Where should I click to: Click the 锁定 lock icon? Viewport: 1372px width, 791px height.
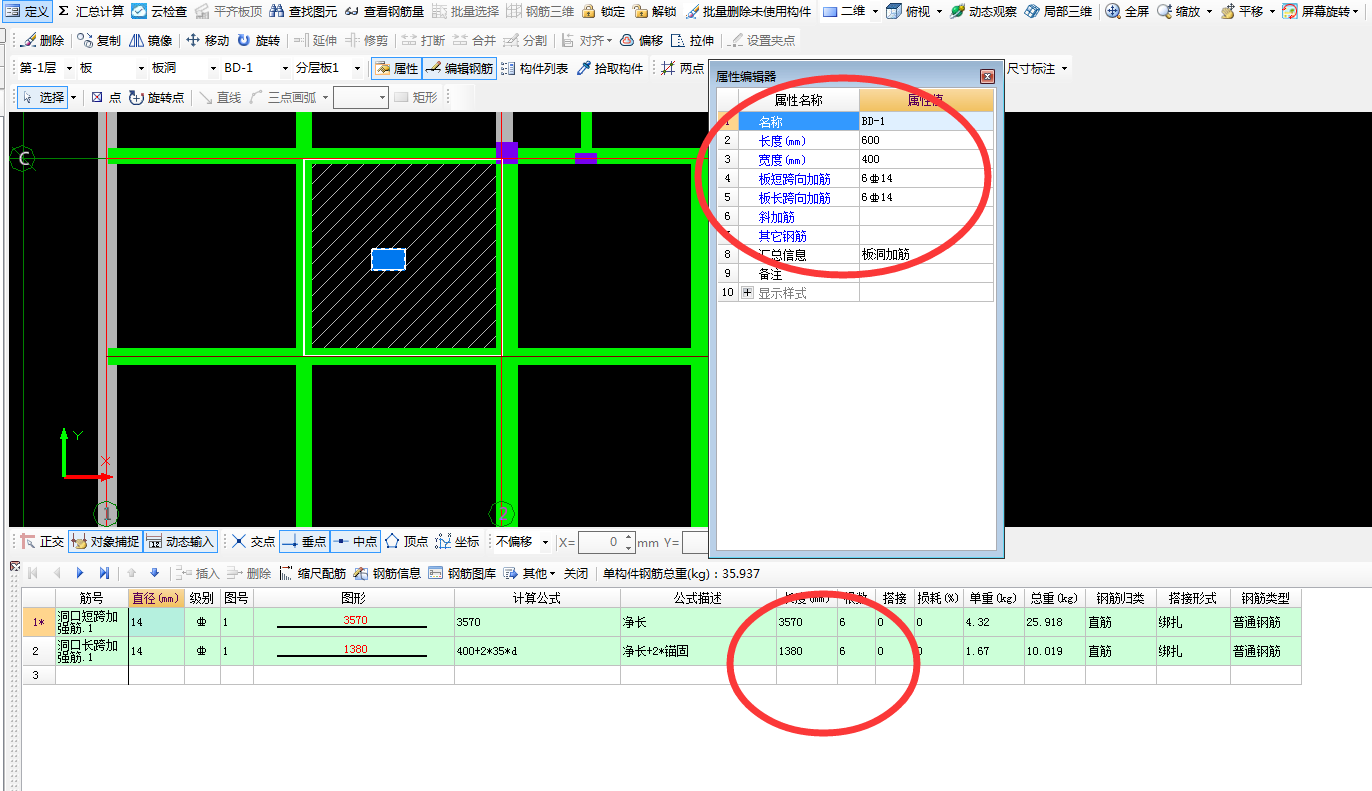pyautogui.click(x=603, y=11)
